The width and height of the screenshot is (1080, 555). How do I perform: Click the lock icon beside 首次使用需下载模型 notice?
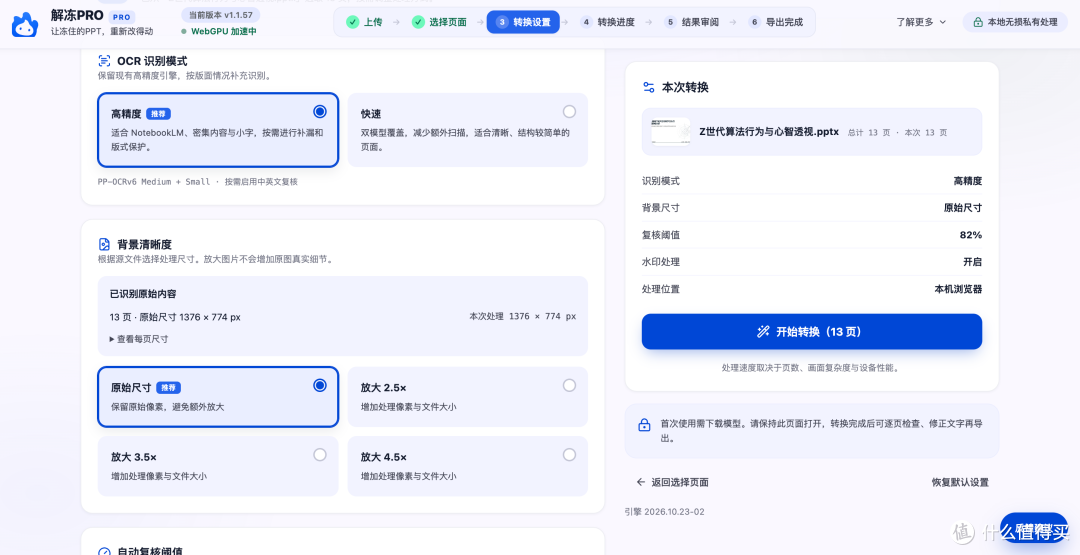644,424
